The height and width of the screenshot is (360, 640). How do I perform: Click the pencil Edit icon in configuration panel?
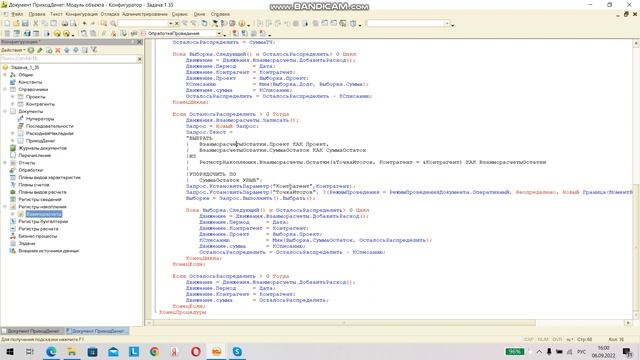40,50
